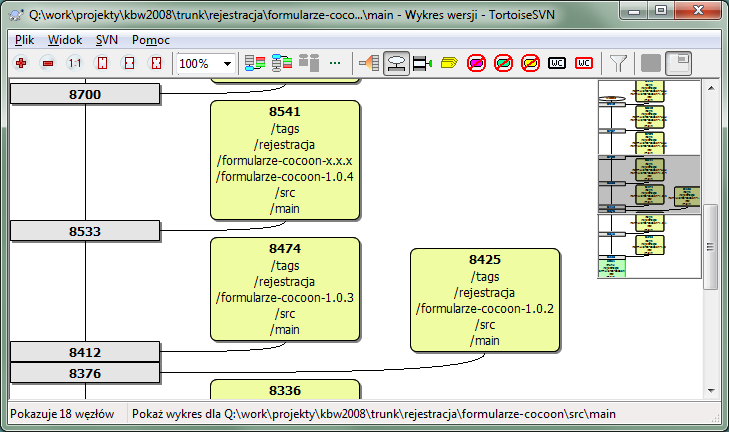Open the 100% zoom level dropdown
Screen dimensions: 729x432
227,63
